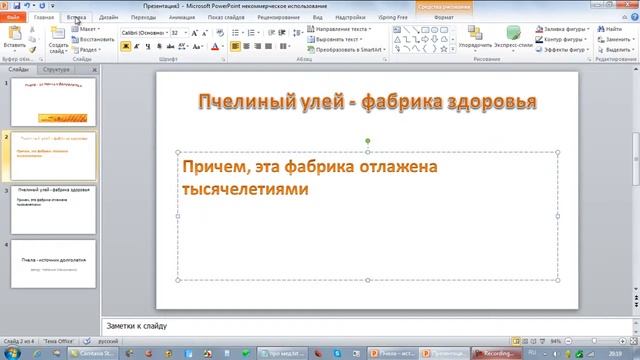Switch to Slide Sorter view icon
Screen dimensions: 640x360
coord(525,341)
